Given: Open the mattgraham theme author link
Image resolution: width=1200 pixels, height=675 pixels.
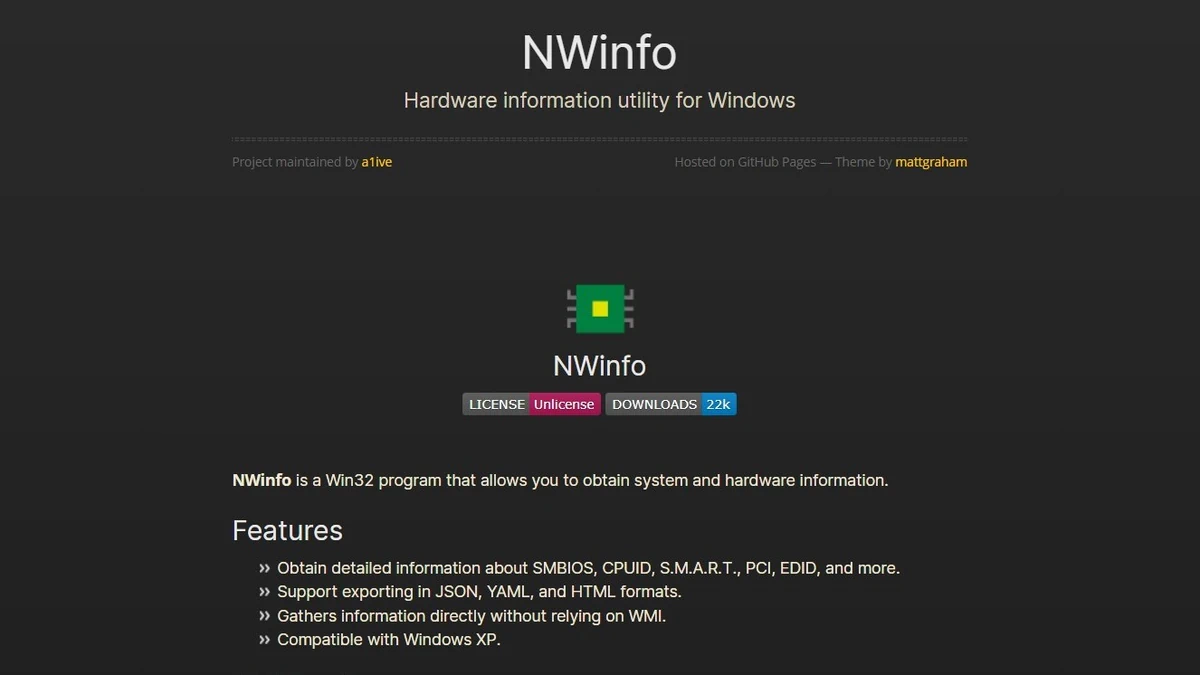Looking at the screenshot, I should [931, 161].
